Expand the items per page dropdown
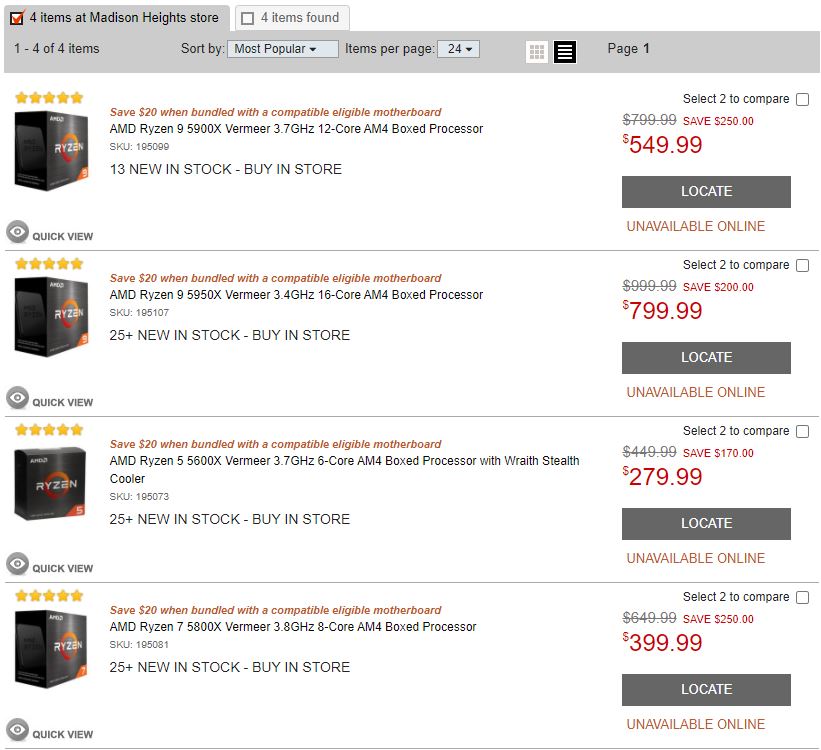This screenshot has width=821, height=750. click(x=459, y=48)
